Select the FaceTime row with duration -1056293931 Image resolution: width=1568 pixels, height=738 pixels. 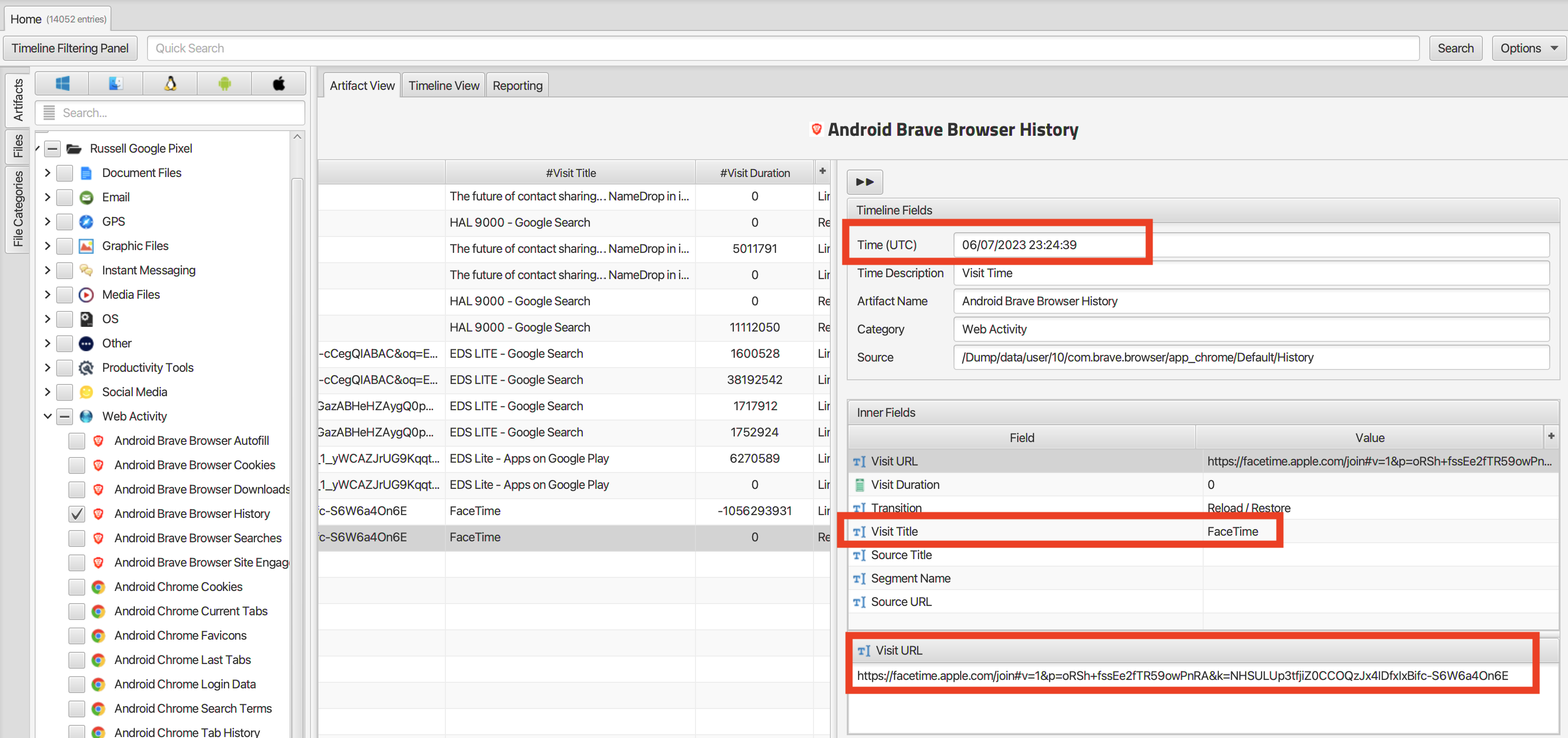[x=573, y=511]
